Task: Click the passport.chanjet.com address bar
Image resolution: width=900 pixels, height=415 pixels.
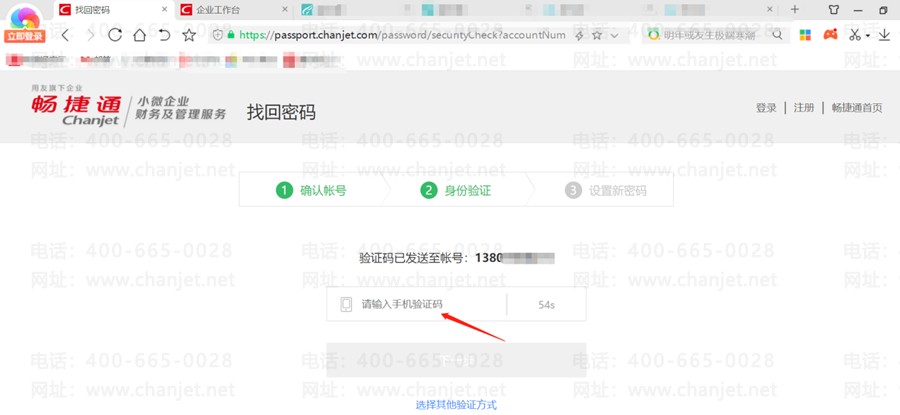Action: click(402, 36)
